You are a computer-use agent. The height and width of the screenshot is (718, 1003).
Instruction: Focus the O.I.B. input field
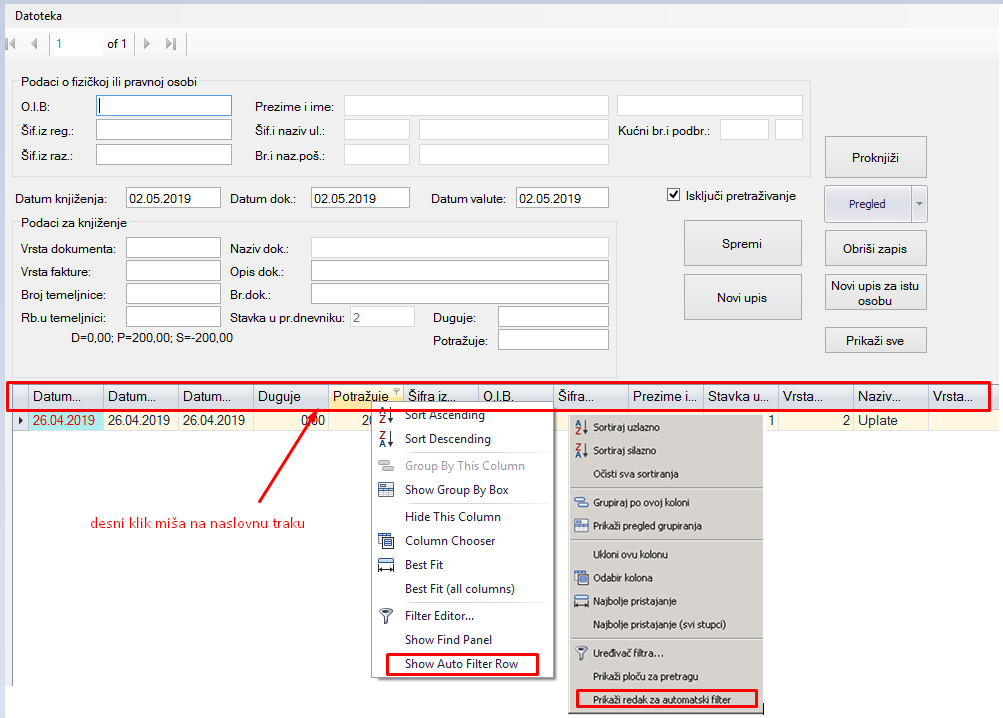(x=164, y=106)
